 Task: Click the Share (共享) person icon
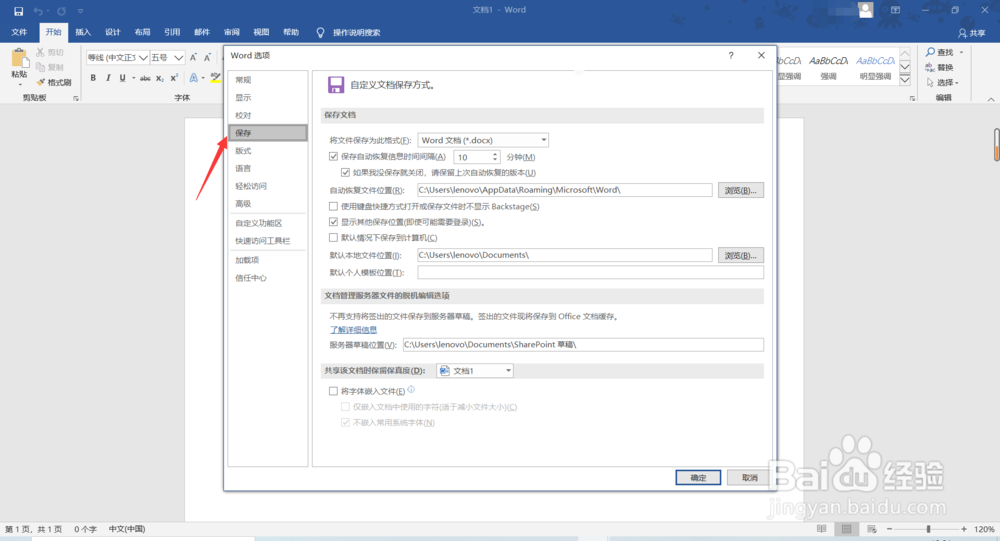tap(962, 33)
